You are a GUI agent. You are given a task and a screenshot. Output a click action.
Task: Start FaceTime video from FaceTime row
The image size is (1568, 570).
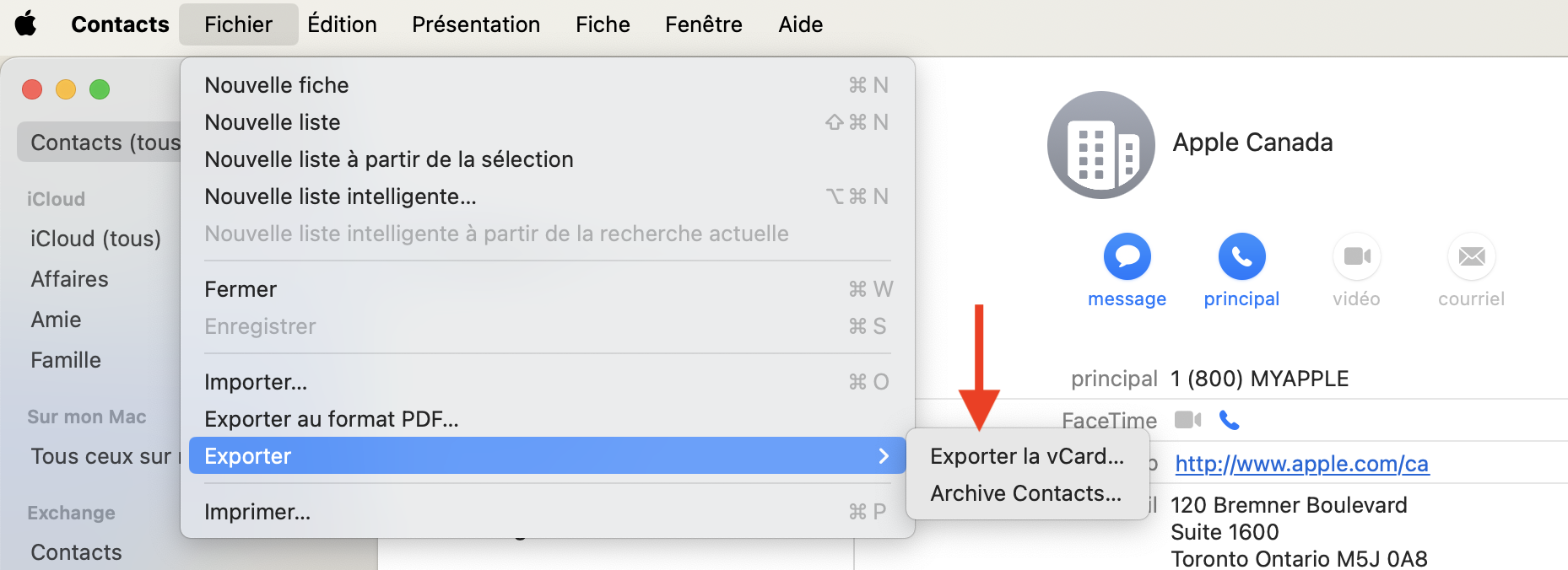click(x=1187, y=420)
